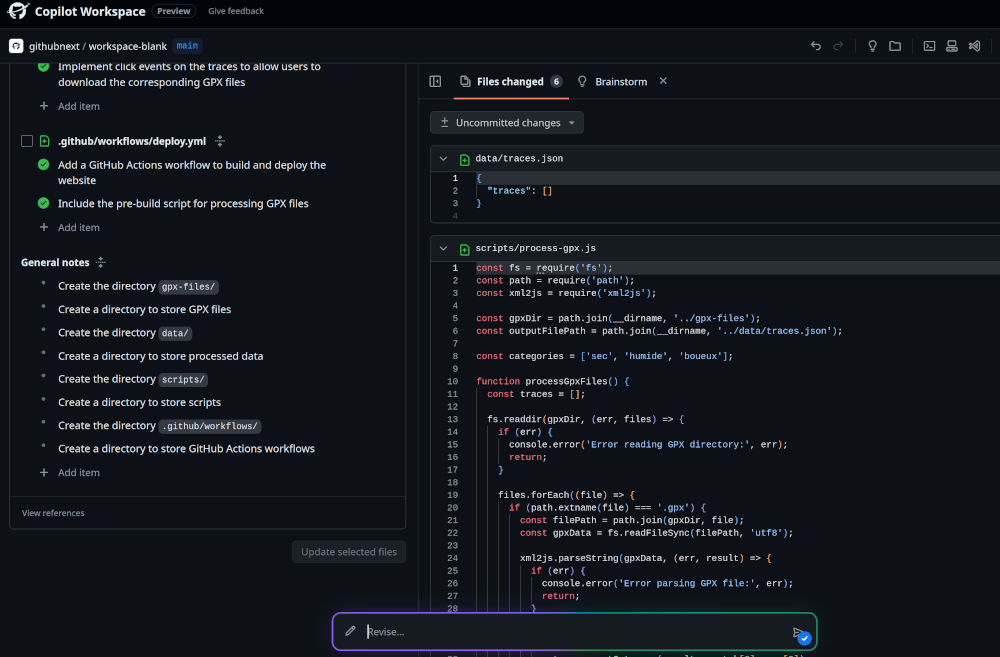Select note 'Create a directory to store processed data'
Viewport: 1000px width, 657px height.
click(x=161, y=356)
